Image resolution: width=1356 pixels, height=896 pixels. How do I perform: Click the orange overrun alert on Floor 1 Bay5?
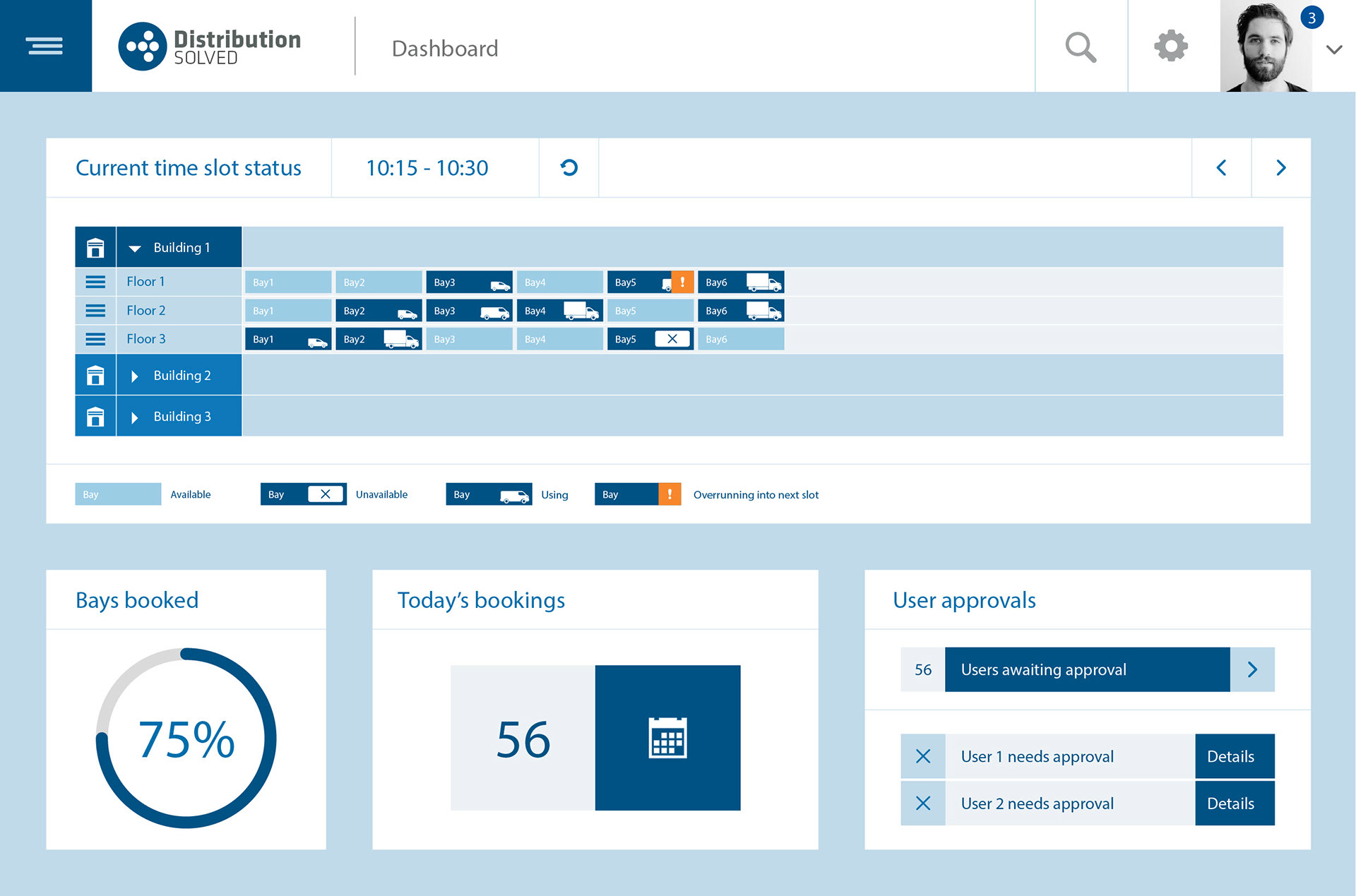click(682, 282)
